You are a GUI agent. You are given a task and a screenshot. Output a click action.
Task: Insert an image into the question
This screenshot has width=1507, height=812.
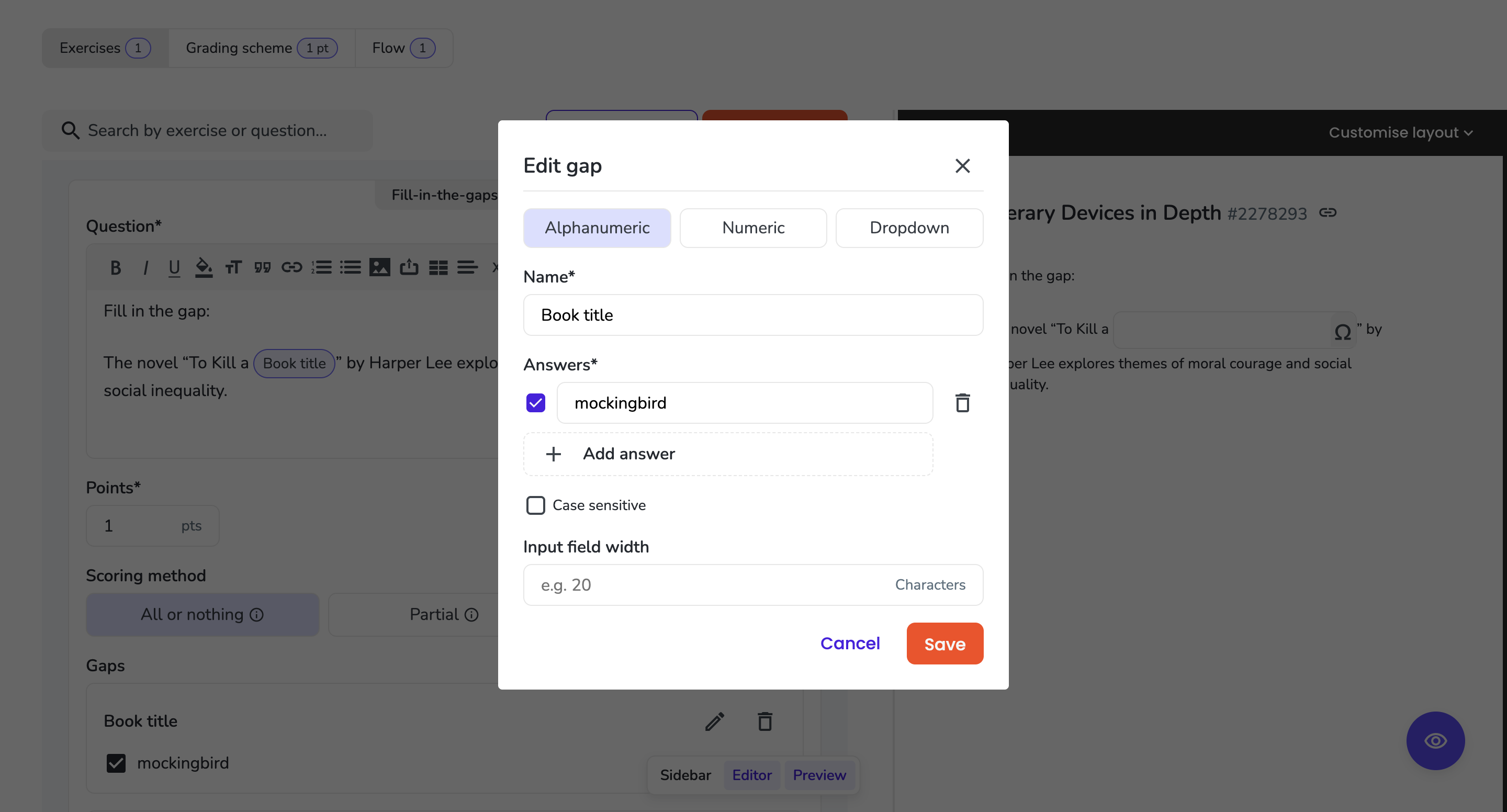(379, 268)
